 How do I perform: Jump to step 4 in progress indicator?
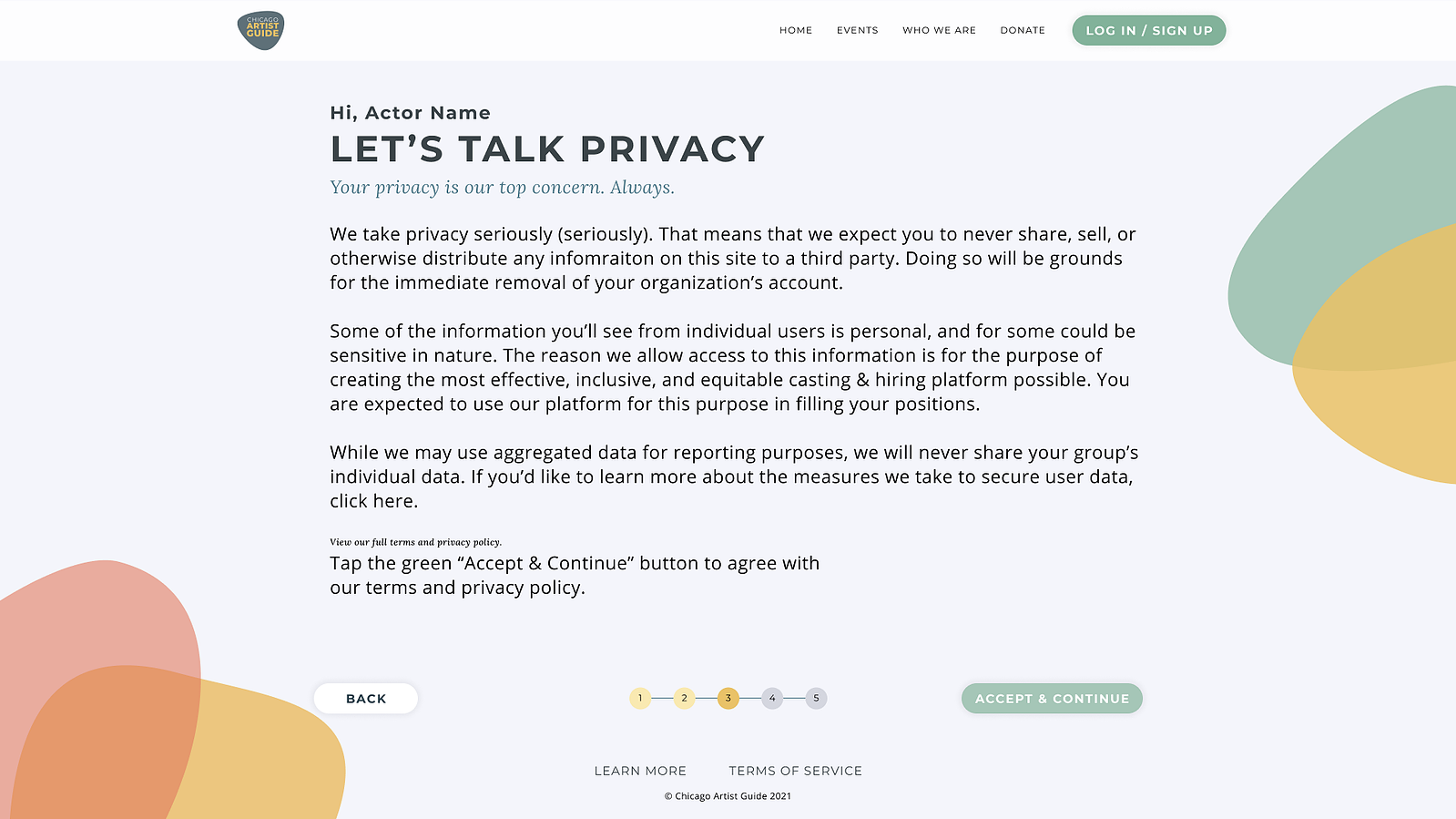point(772,699)
